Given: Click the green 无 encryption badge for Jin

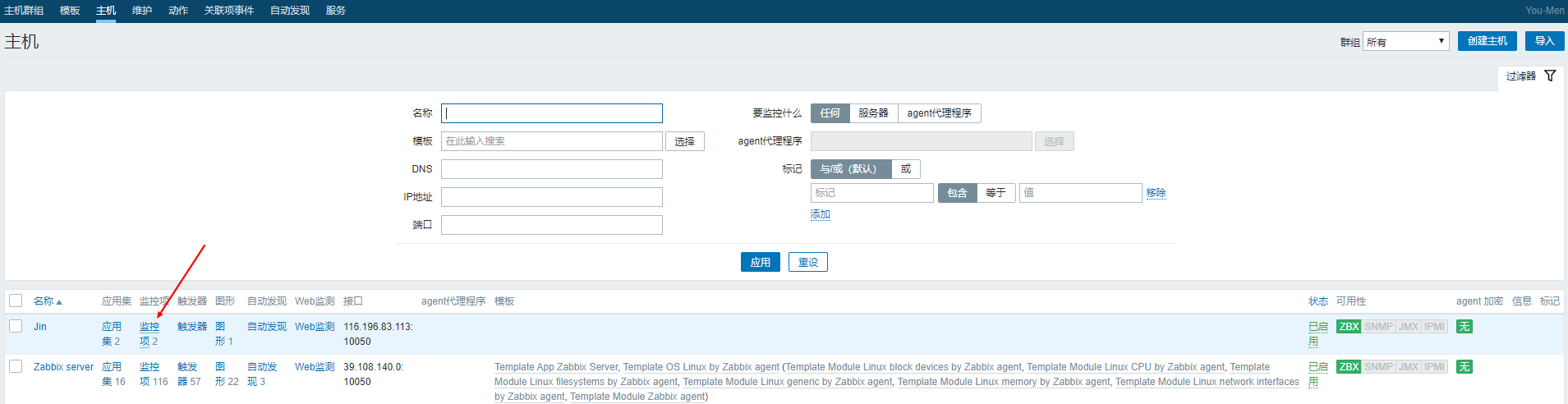Looking at the screenshot, I should click(1464, 327).
